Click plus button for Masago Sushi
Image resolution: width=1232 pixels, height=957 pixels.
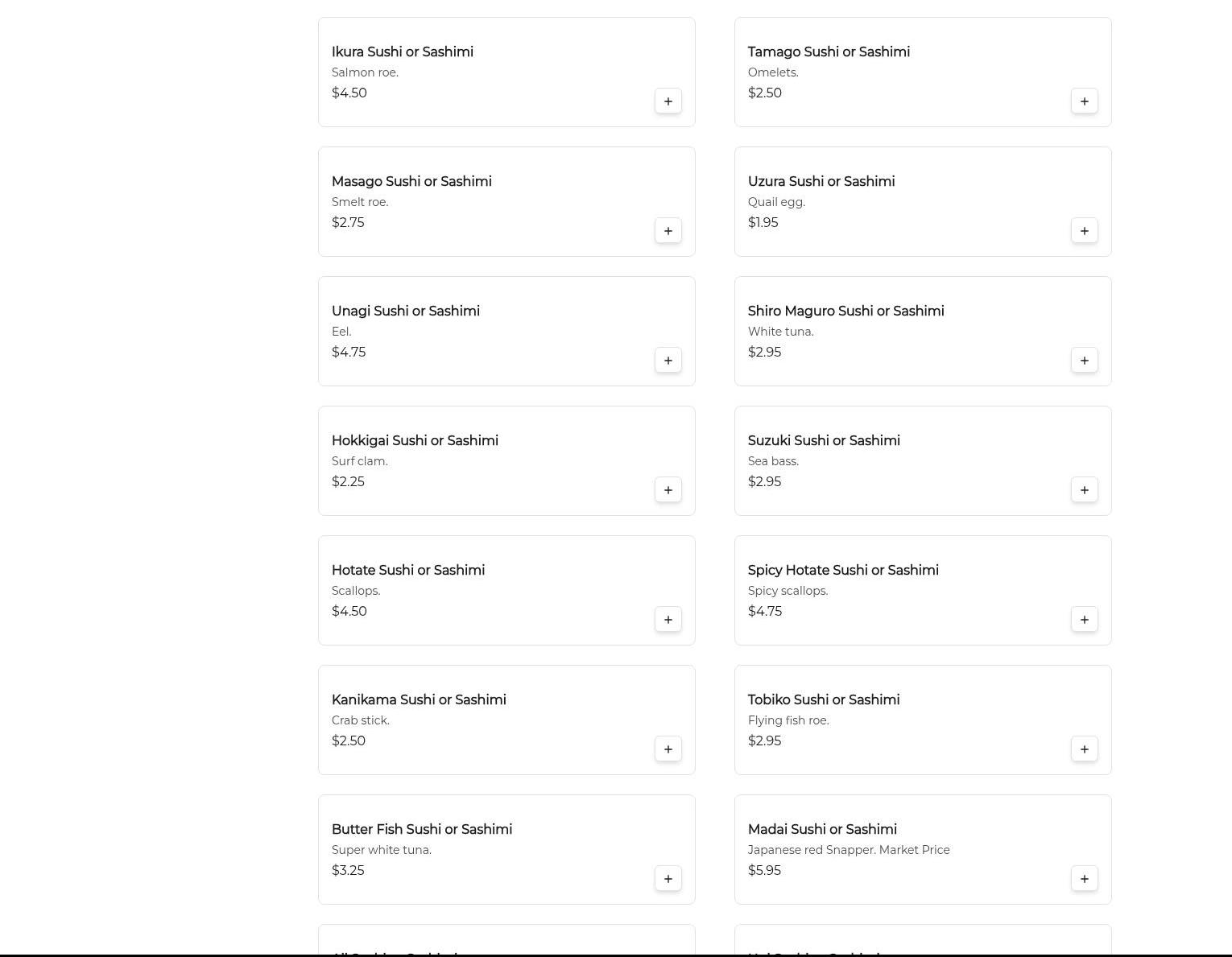point(668,231)
